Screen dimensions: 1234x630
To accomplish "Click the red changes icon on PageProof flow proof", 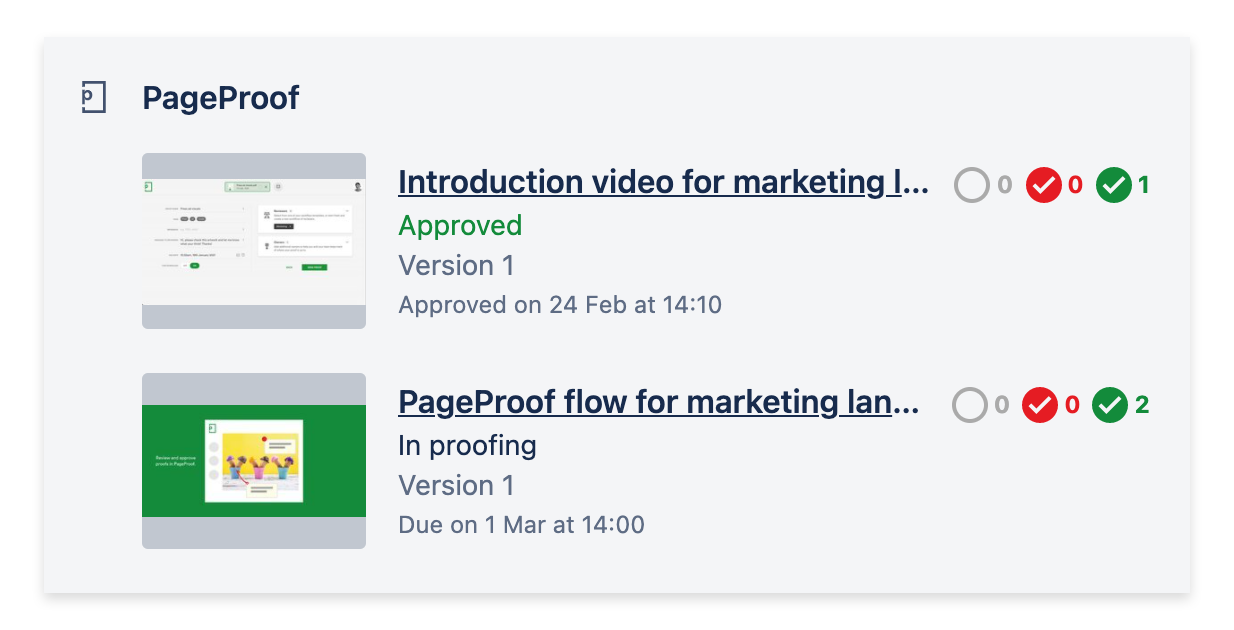I will (x=1040, y=405).
